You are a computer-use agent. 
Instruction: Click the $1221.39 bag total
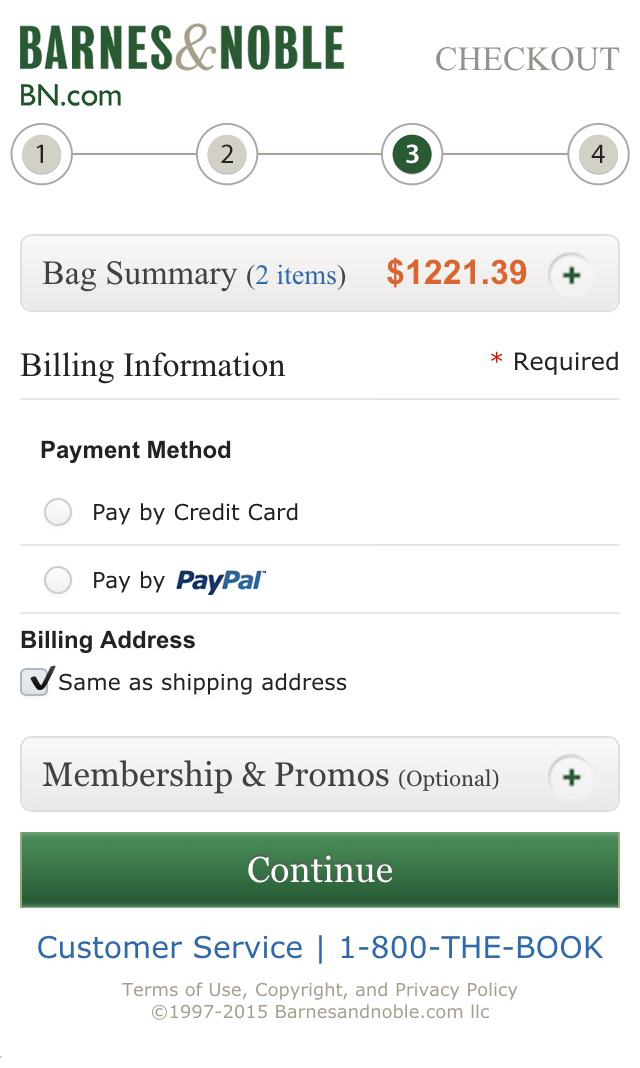(456, 273)
